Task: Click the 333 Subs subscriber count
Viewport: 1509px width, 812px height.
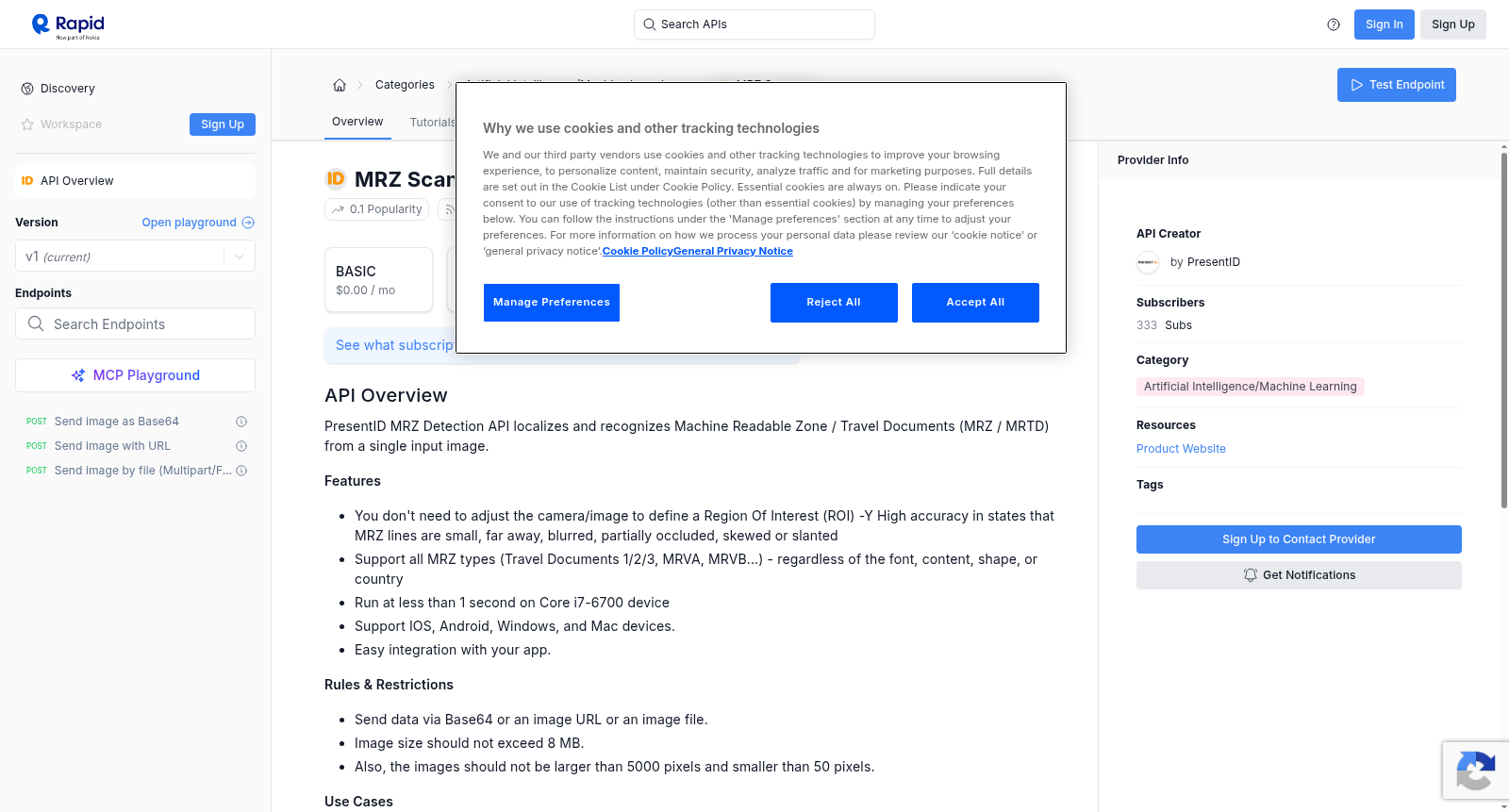Action: (1164, 325)
